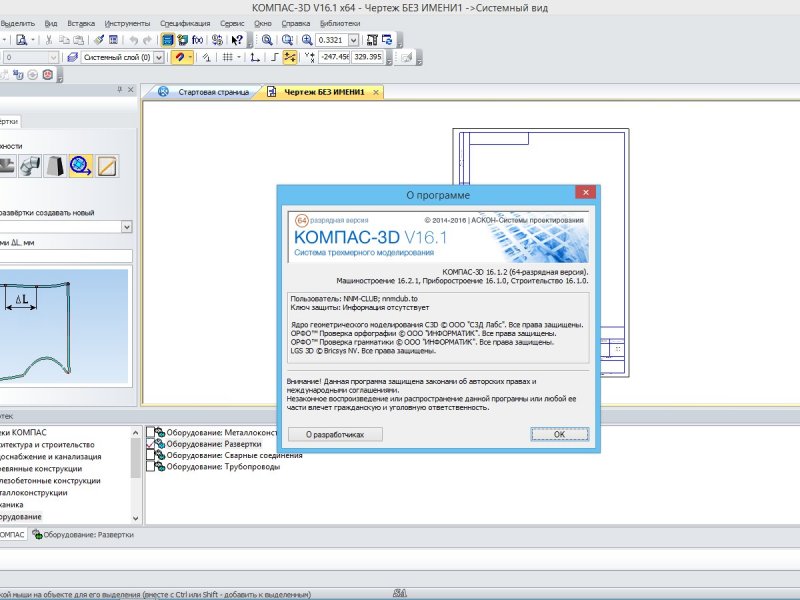Check the Оборудование: Сварные соединения checkbox
Image resolution: width=800 pixels, height=600 pixels.
point(151,455)
